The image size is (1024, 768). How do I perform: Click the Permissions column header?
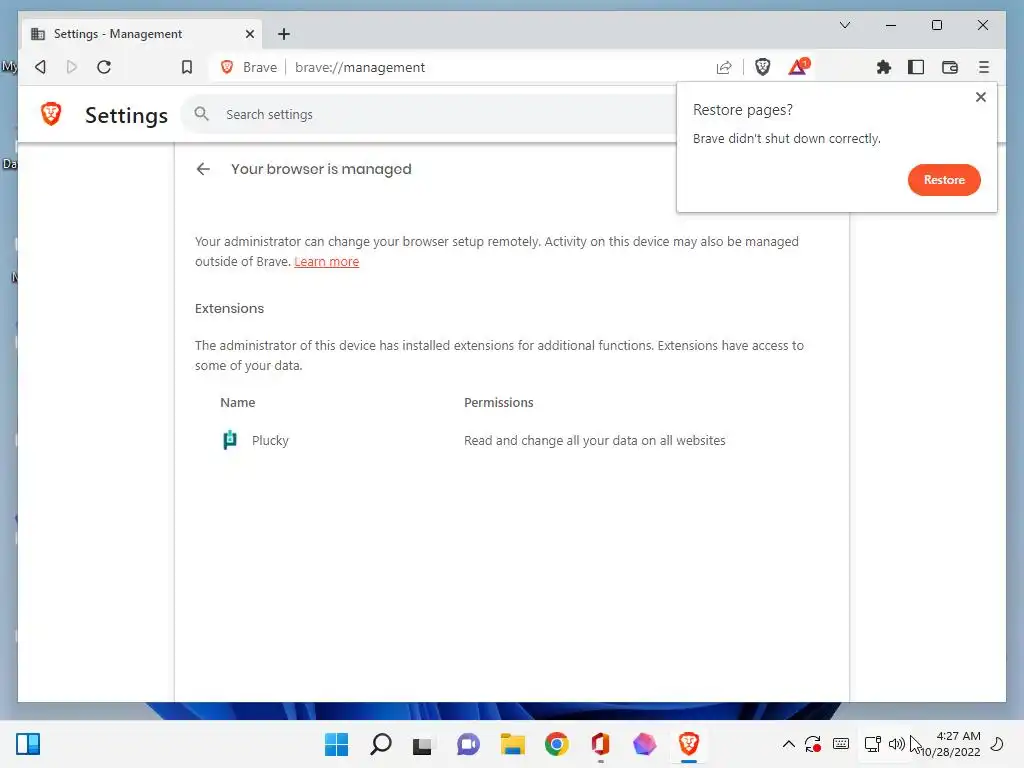(x=499, y=403)
